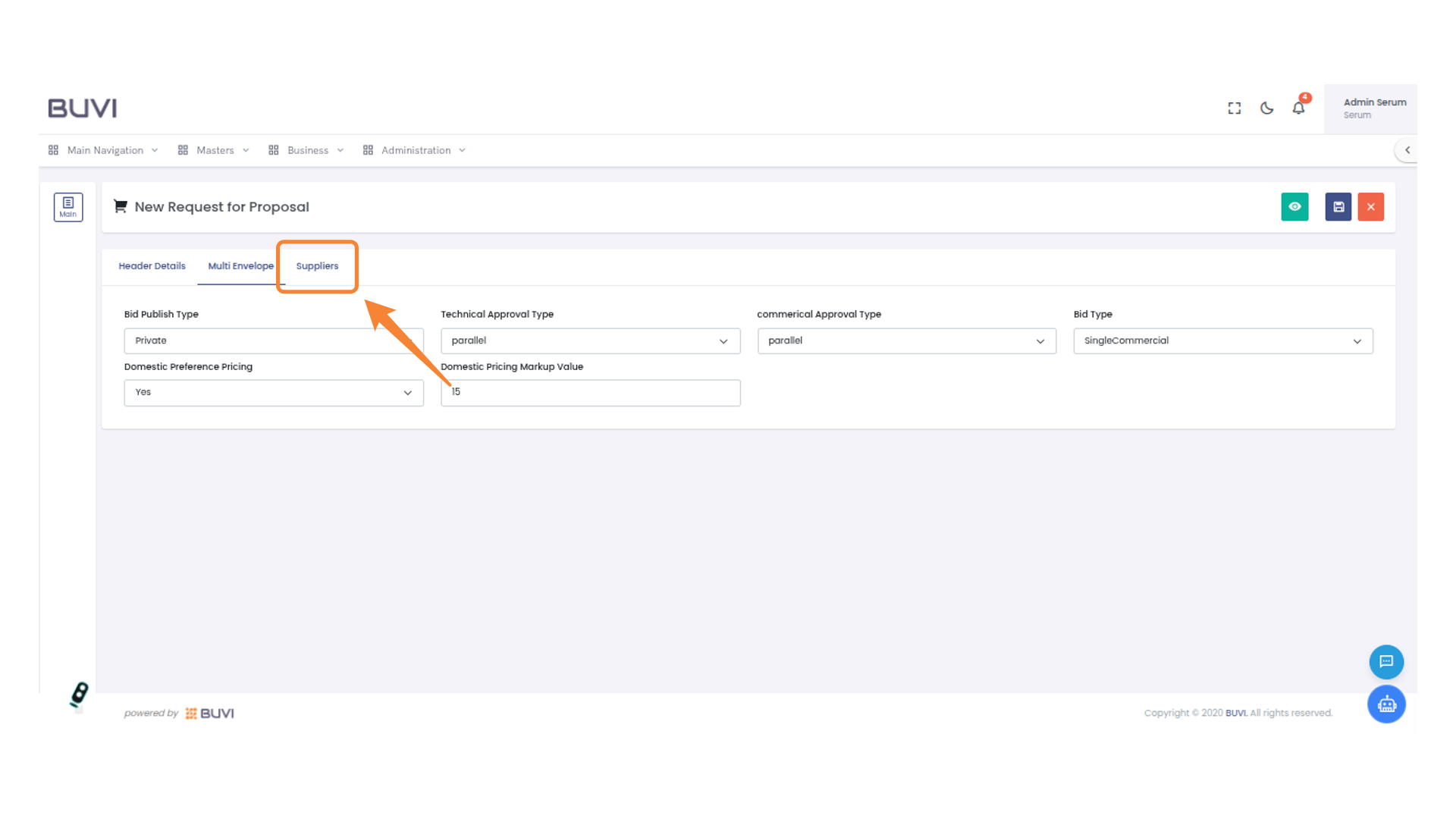Open the chat bubble at bottom right
The height and width of the screenshot is (819, 1456).
point(1386,661)
